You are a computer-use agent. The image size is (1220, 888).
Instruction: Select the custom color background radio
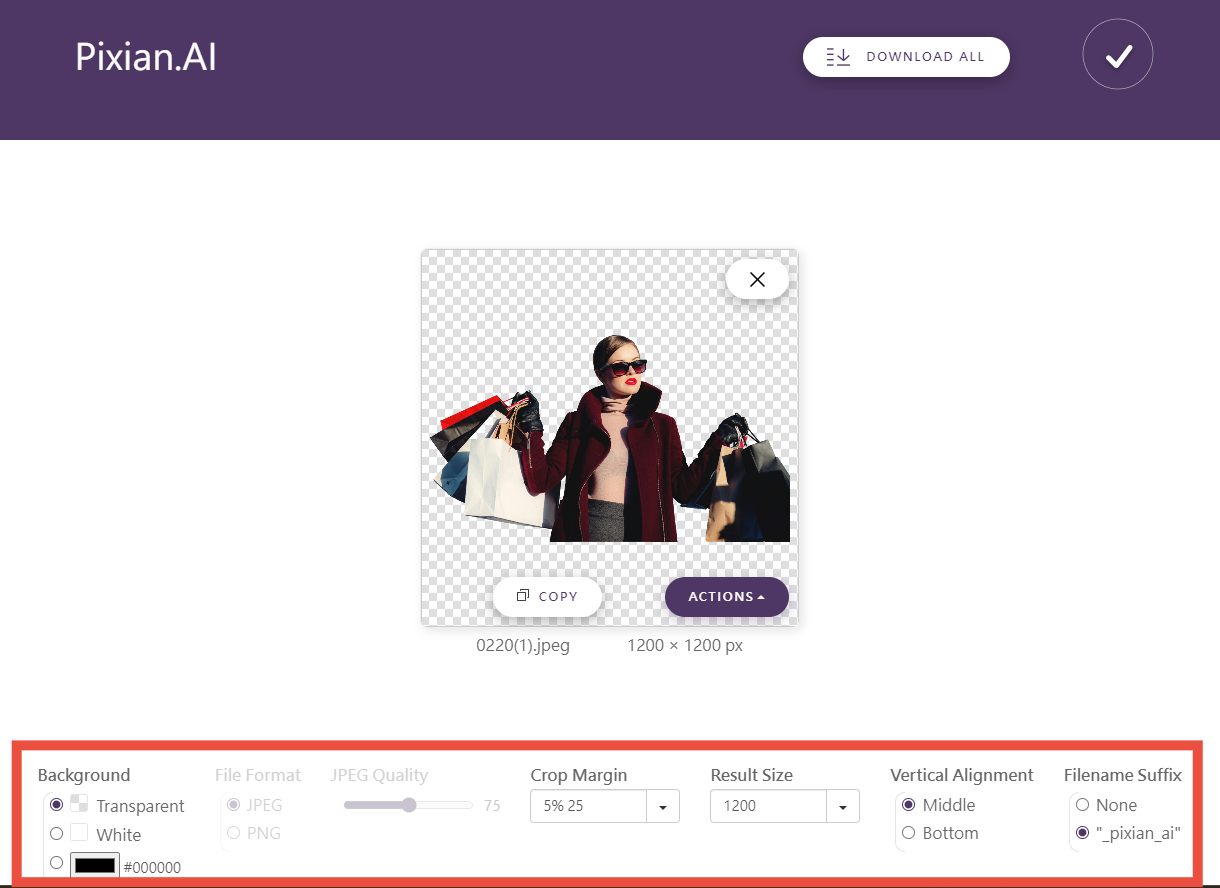point(57,861)
